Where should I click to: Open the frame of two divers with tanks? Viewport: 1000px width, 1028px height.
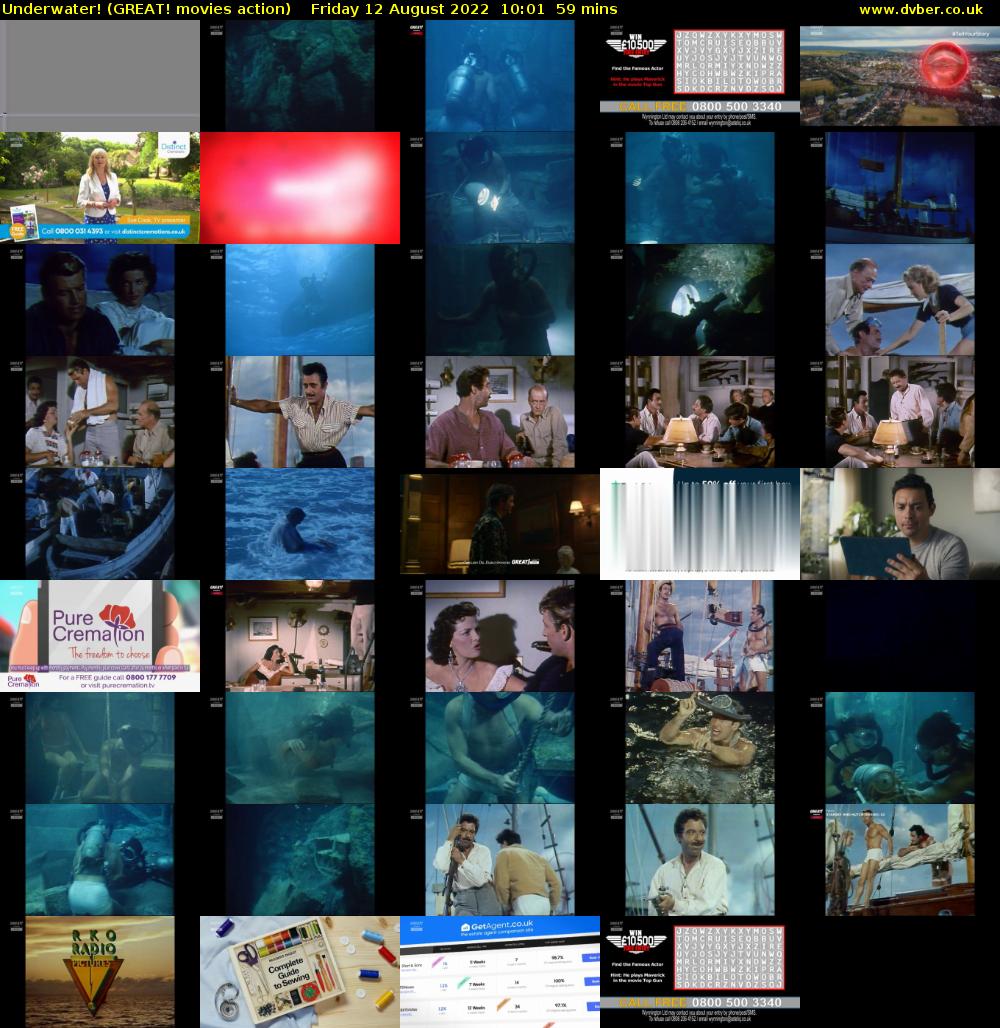(500, 75)
